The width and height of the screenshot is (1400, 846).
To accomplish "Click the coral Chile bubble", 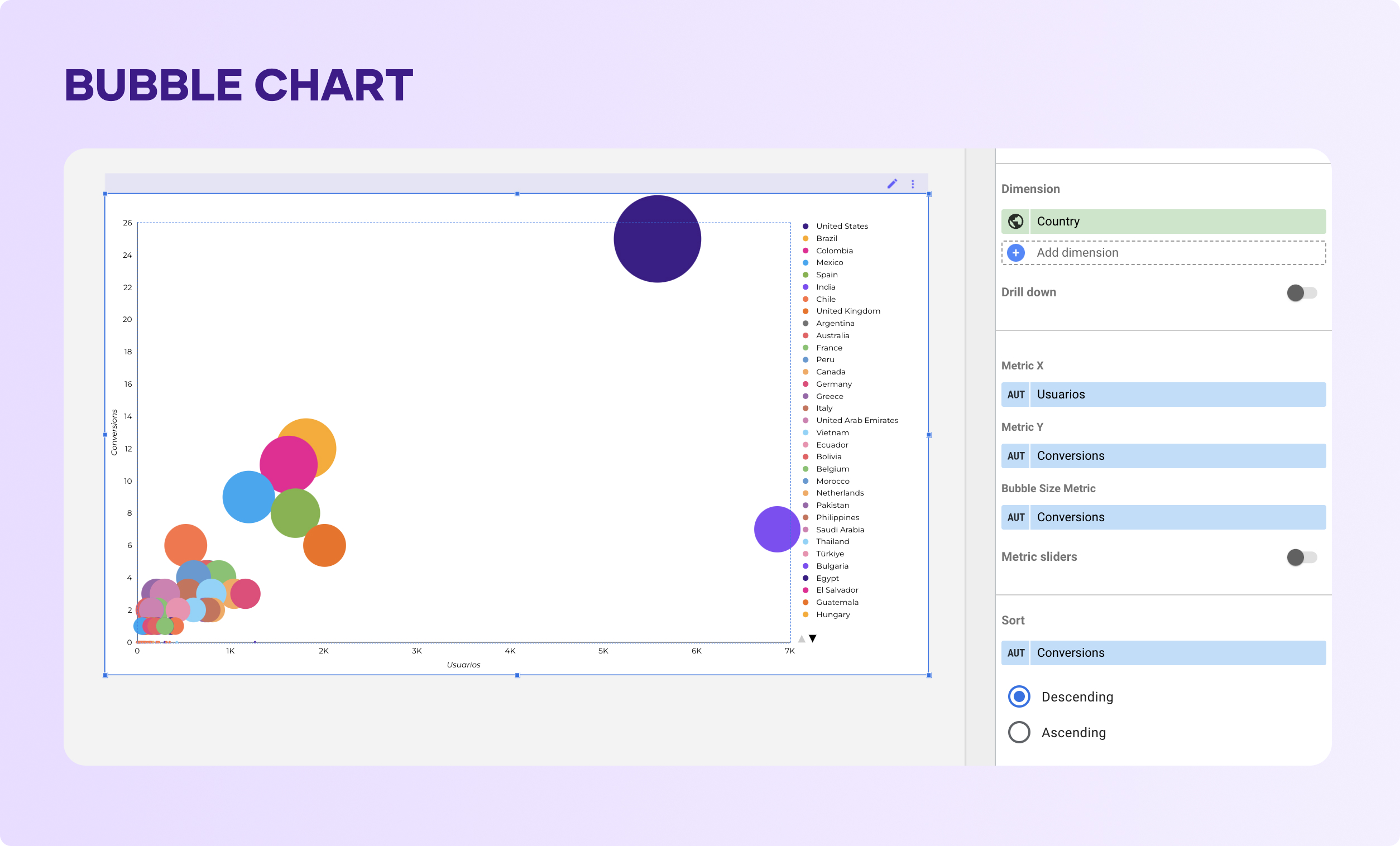I will pyautogui.click(x=185, y=545).
